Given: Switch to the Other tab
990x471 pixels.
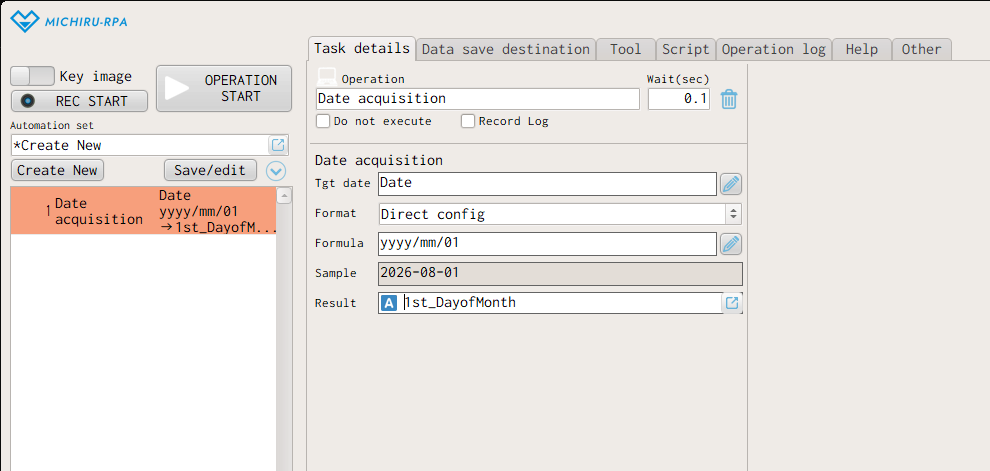Looking at the screenshot, I should point(921,49).
